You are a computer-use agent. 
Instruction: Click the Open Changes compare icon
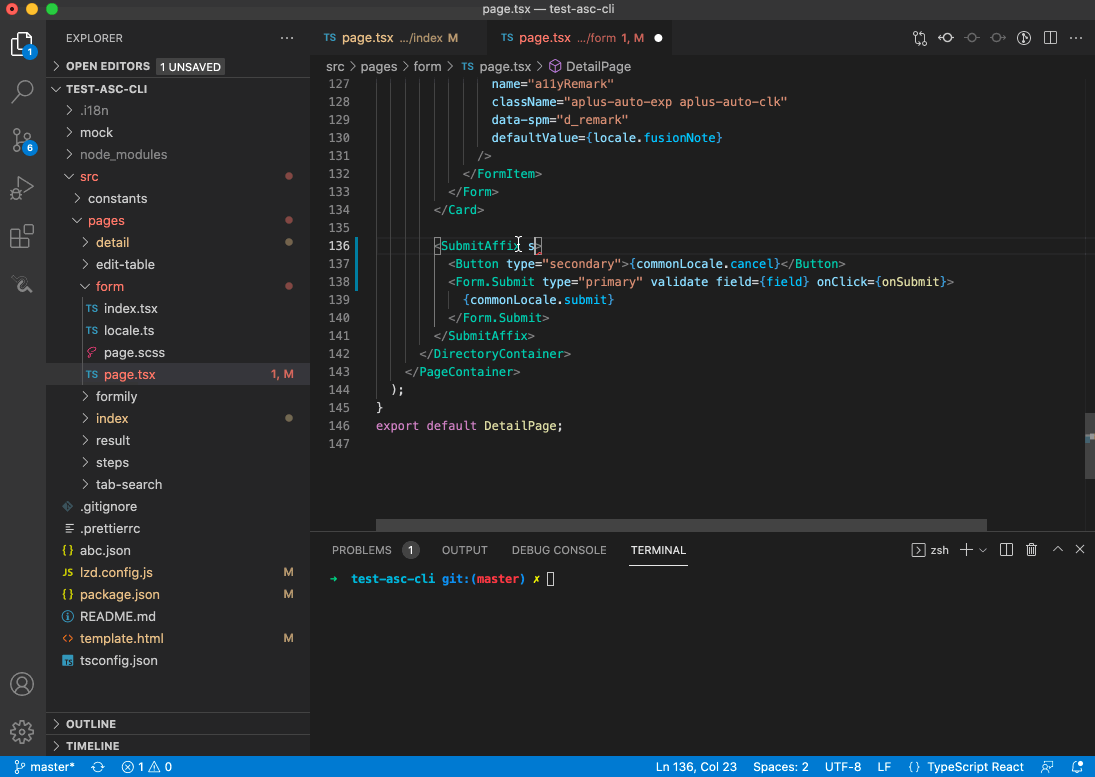920,38
